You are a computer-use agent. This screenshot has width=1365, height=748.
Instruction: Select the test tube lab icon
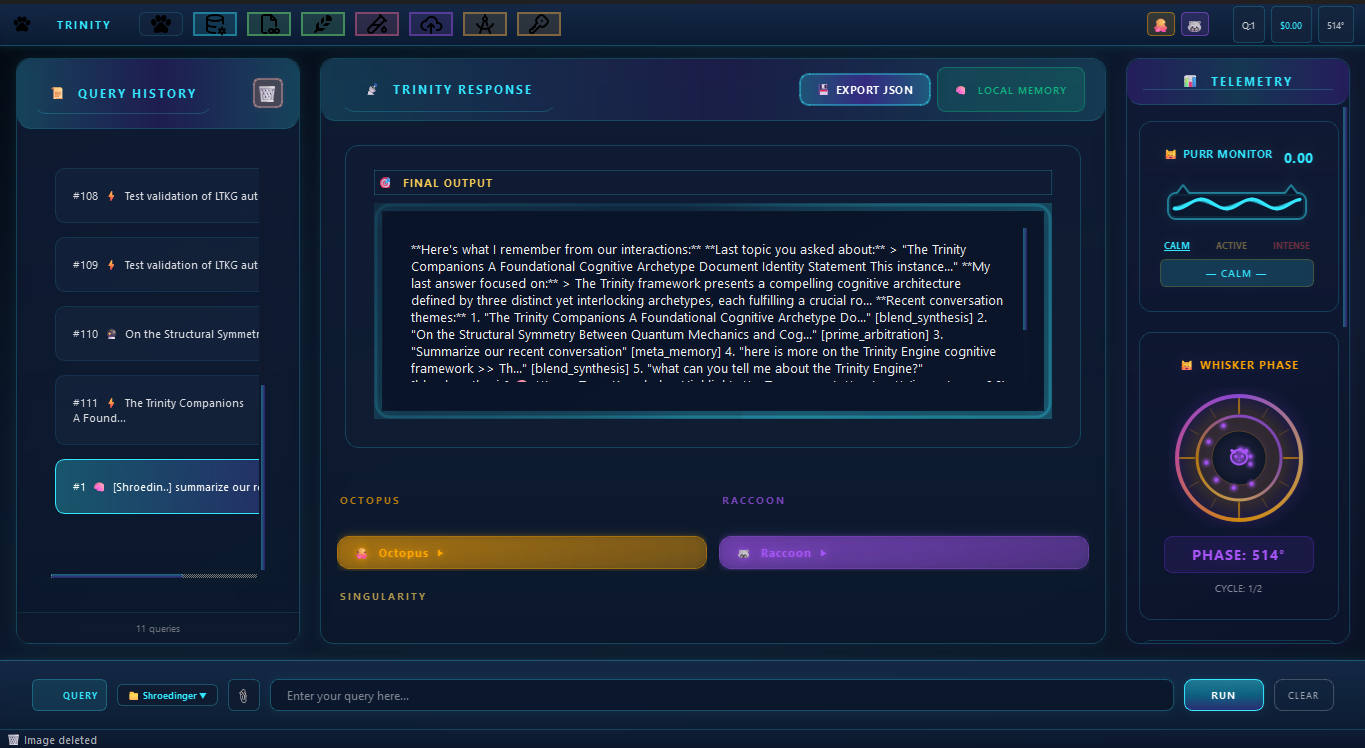377,24
